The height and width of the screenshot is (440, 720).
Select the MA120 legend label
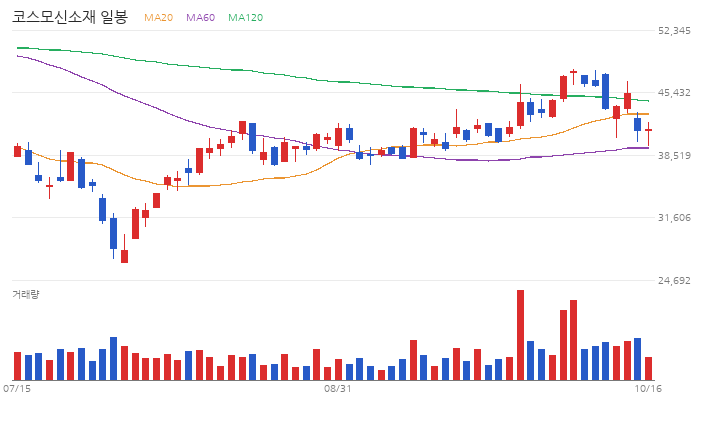point(246,17)
